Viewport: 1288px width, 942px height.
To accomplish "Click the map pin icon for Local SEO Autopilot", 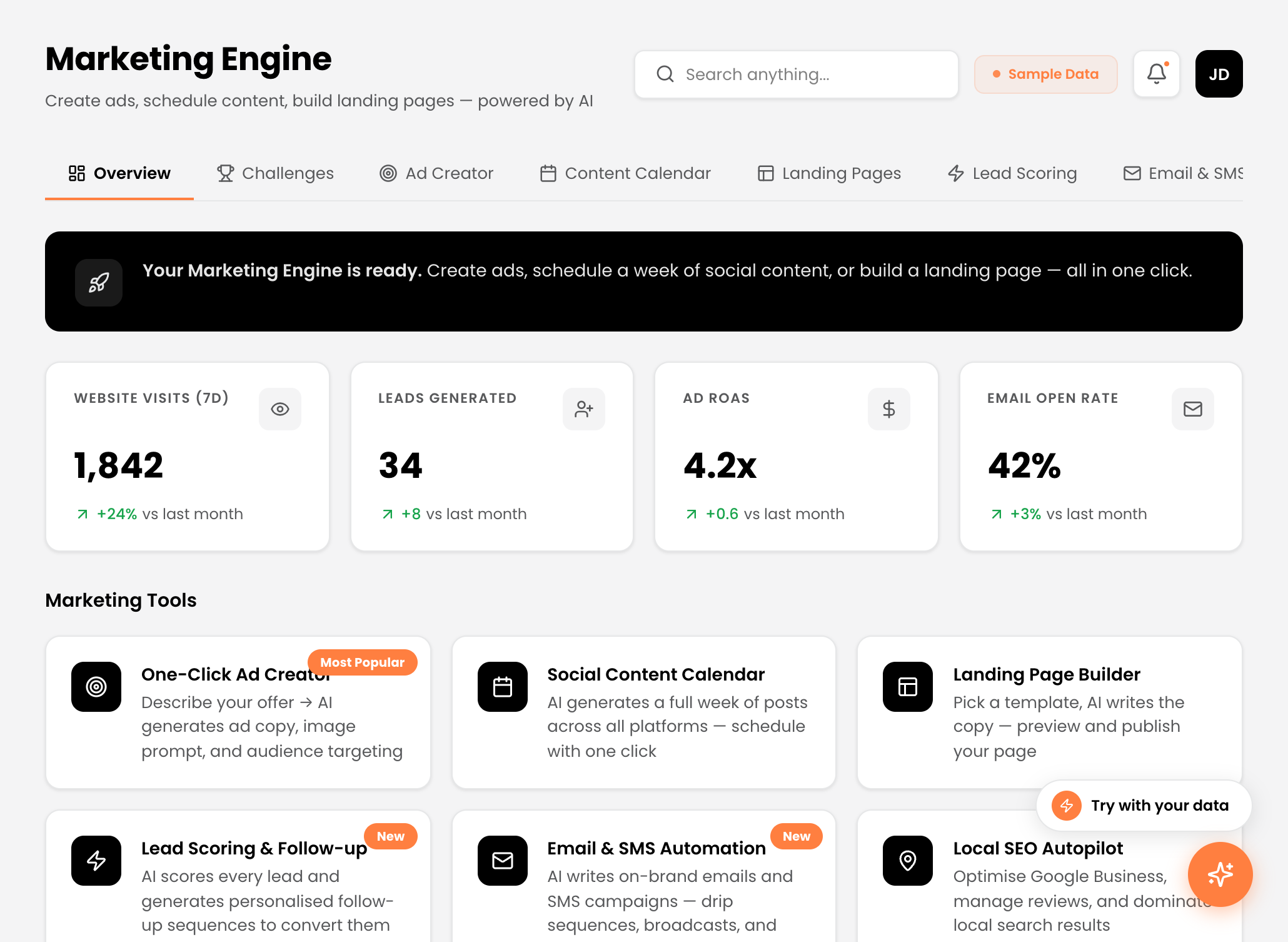I will (908, 861).
